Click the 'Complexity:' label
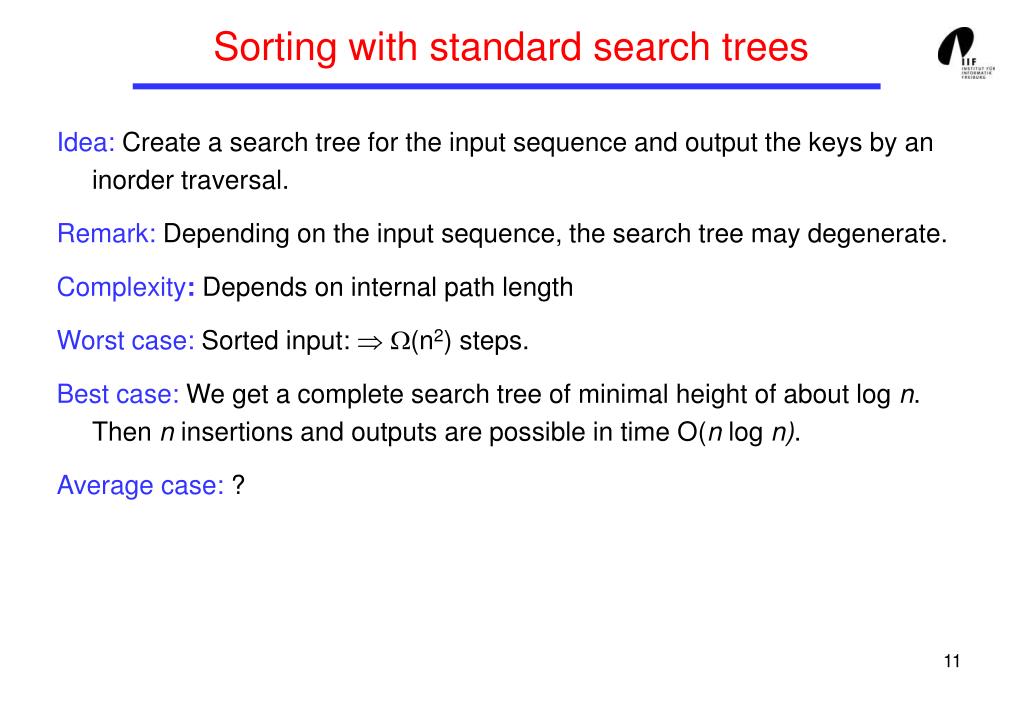1023x708 pixels. pyautogui.click(x=126, y=288)
